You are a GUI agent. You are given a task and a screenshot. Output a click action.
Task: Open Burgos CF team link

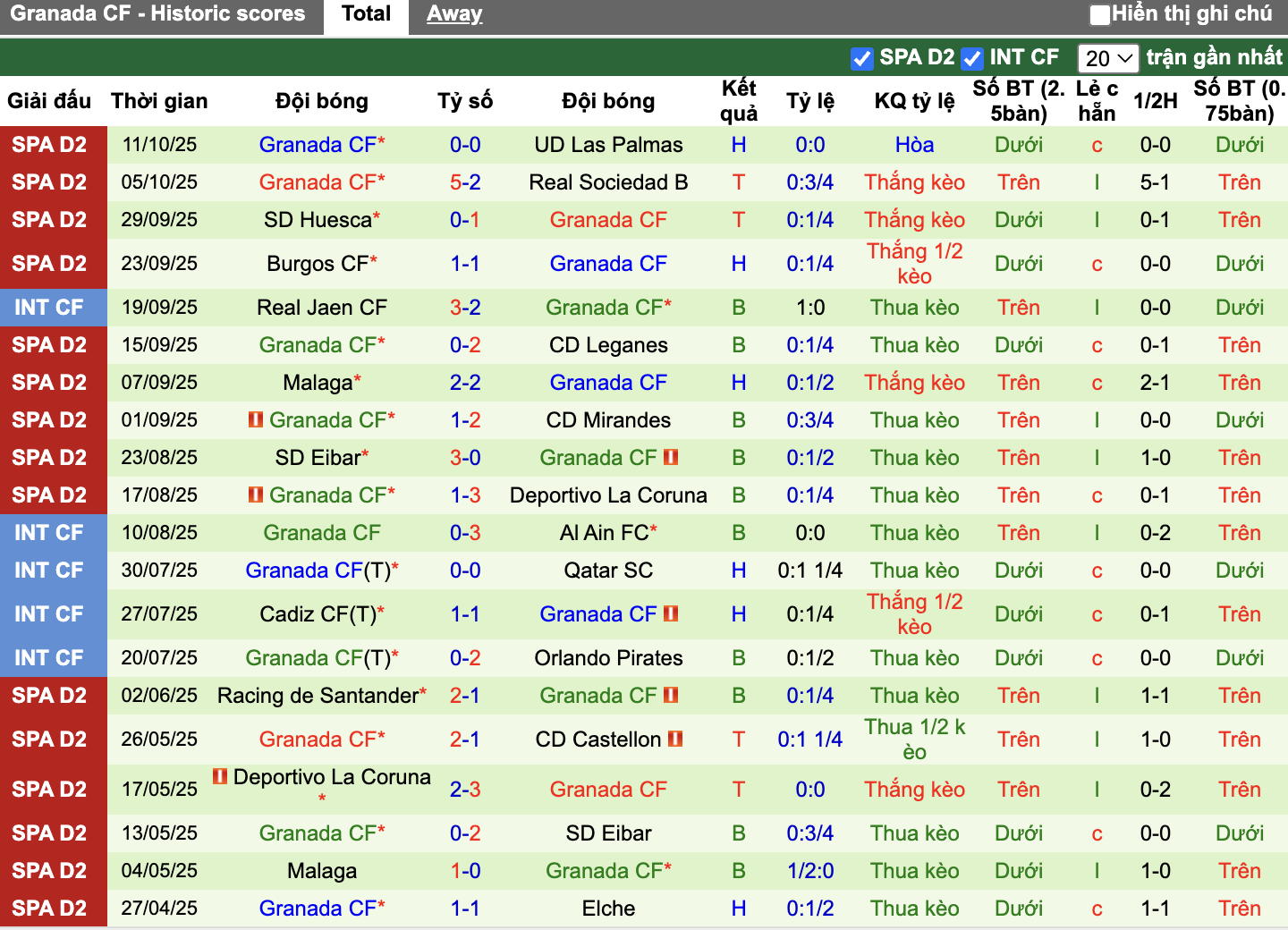click(318, 264)
